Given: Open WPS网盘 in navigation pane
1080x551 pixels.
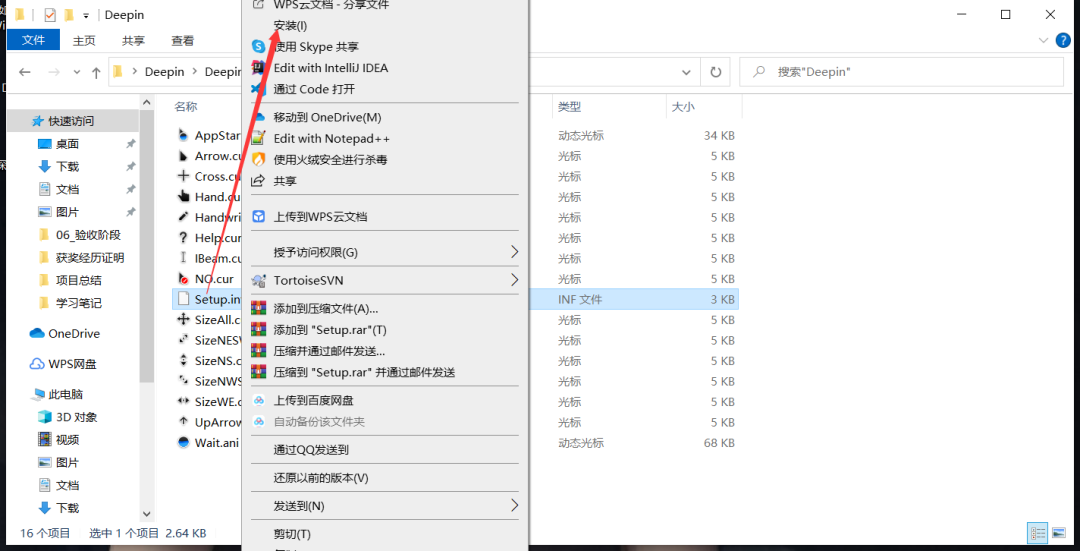Looking at the screenshot, I should [72, 364].
